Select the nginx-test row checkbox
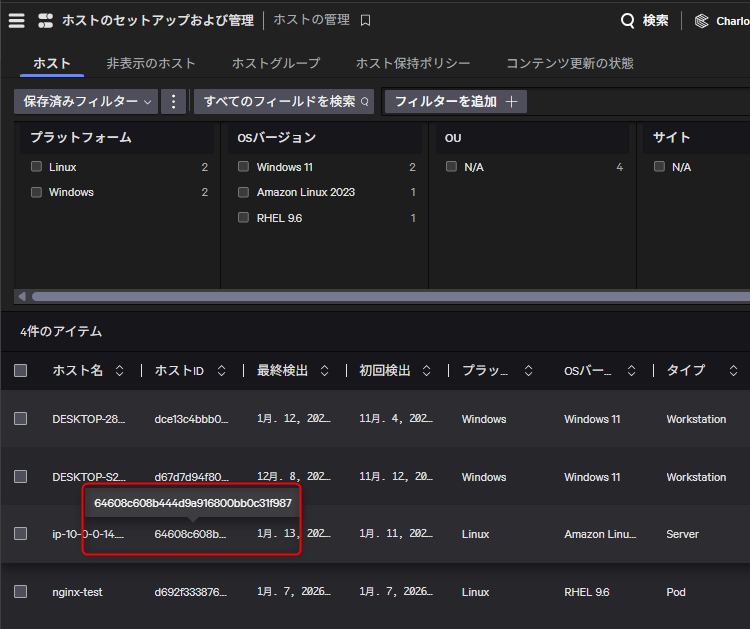Viewport: 750px width, 629px height. coord(21,592)
